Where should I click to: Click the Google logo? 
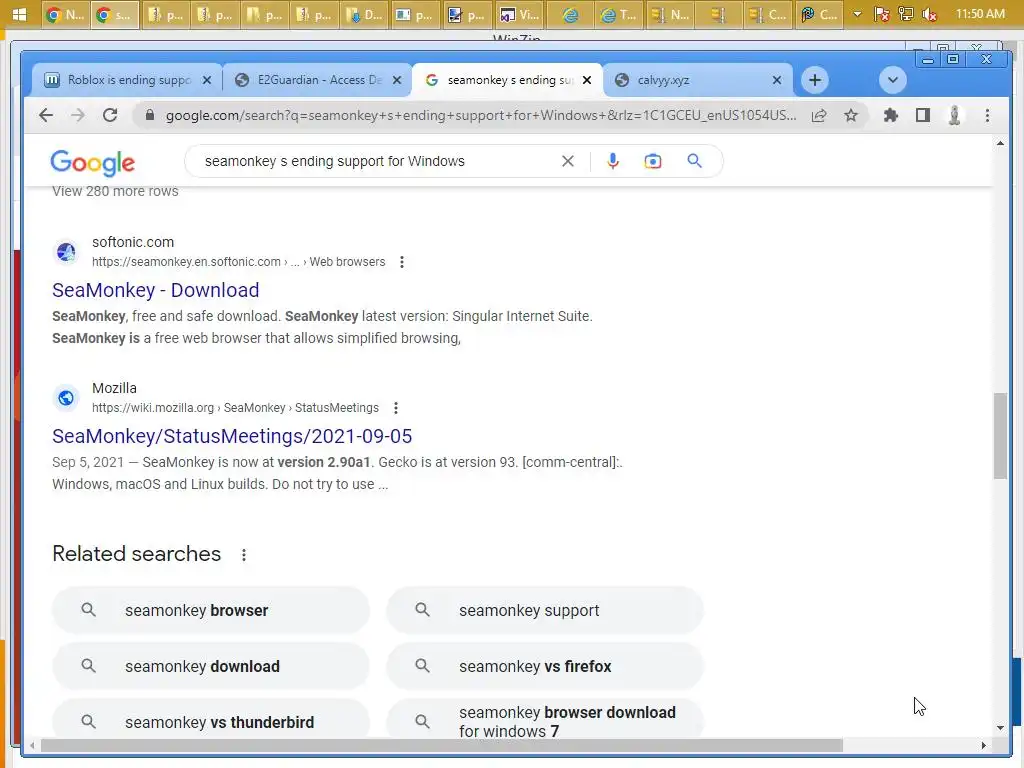click(93, 163)
